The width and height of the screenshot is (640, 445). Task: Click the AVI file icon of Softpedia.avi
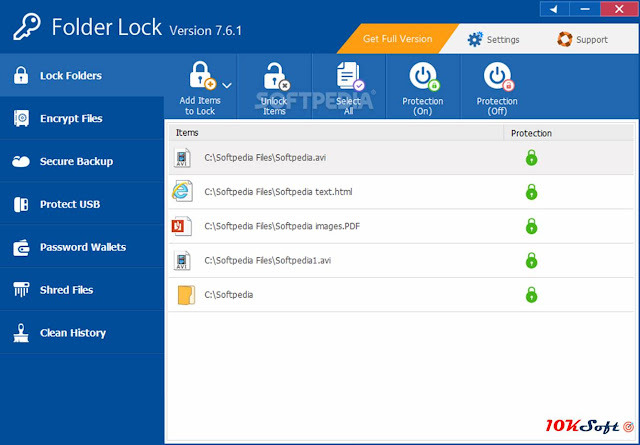click(x=182, y=158)
